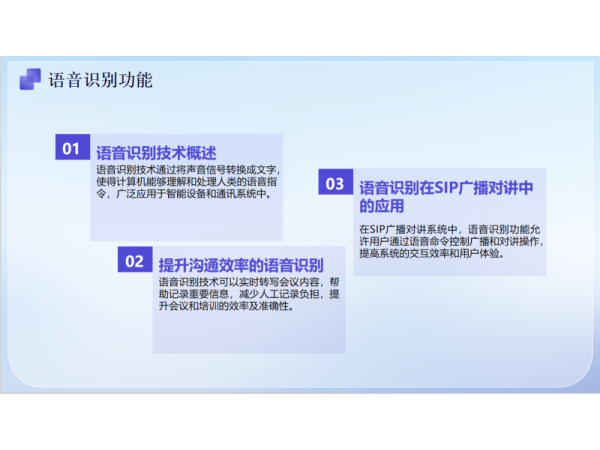
Task: Click the 03 number badge
Action: click(x=334, y=184)
